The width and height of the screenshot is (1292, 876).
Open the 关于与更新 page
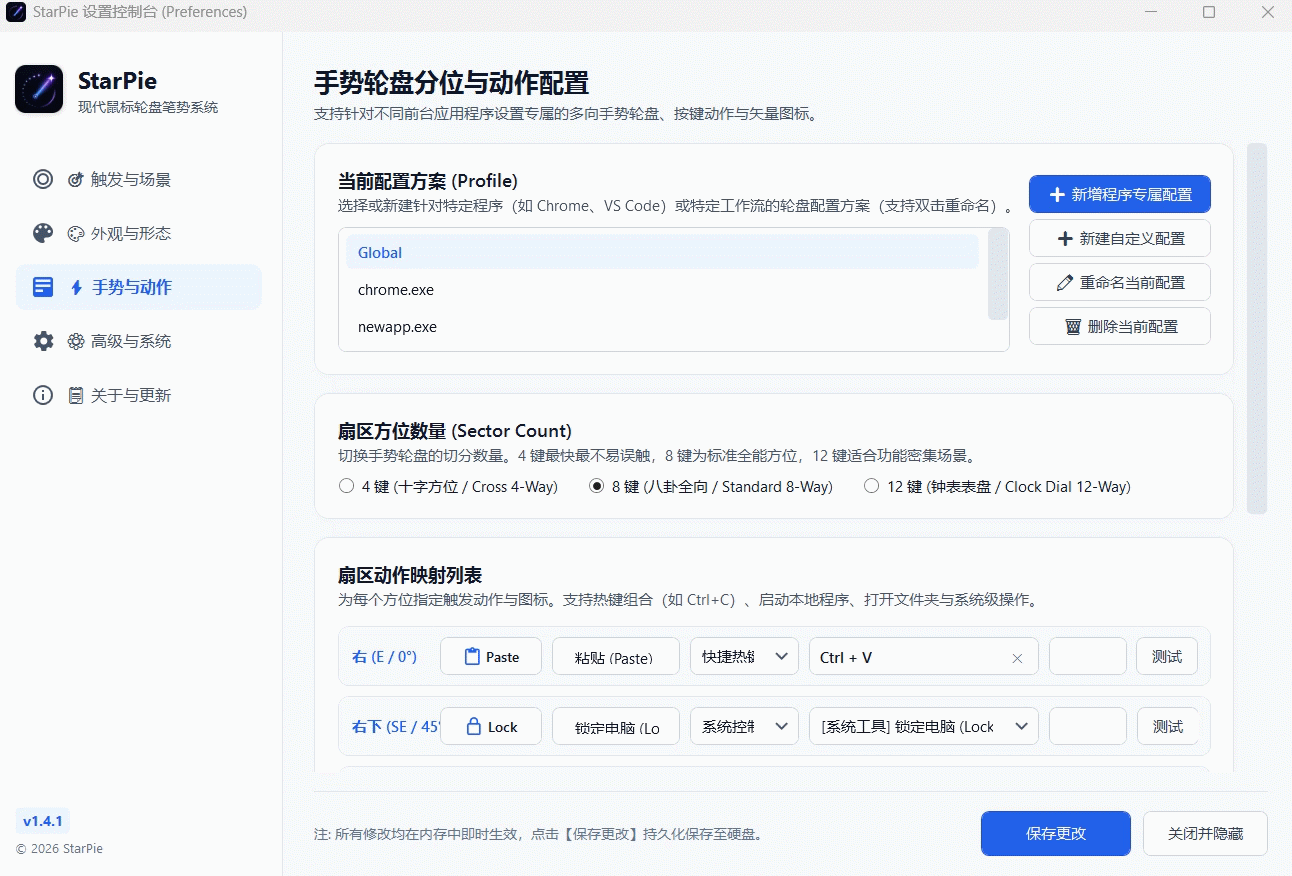139,396
